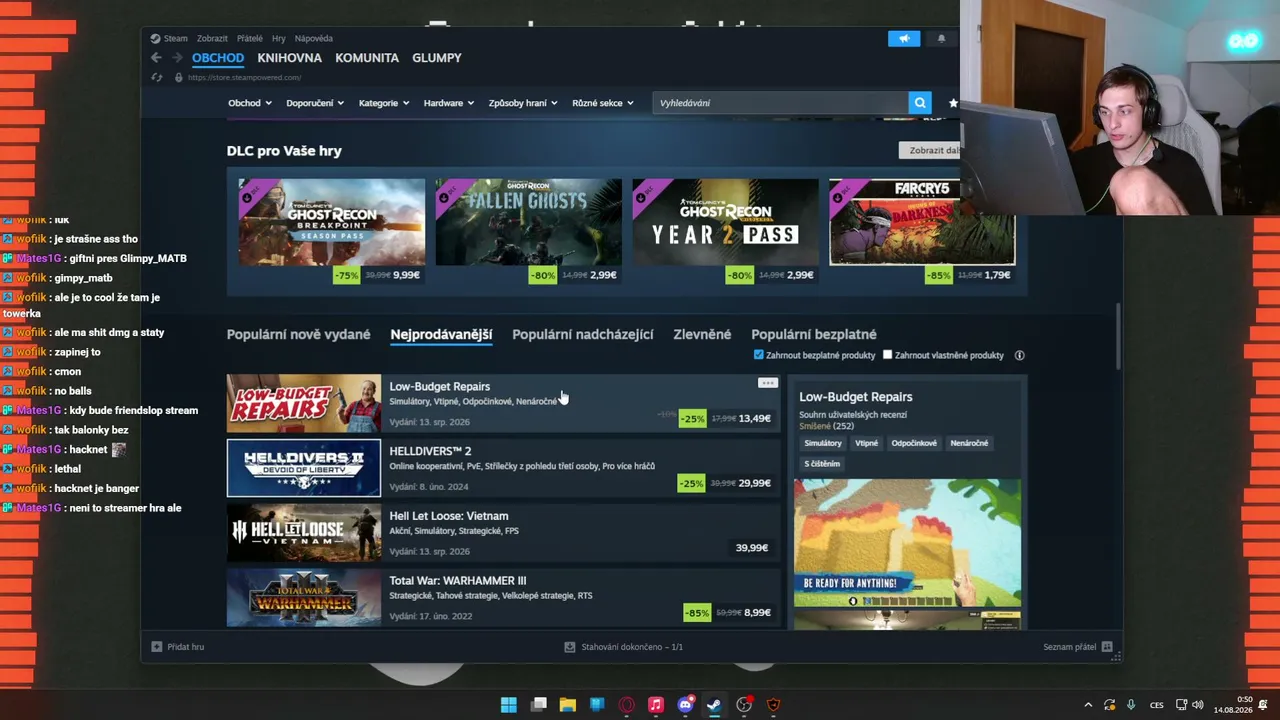Open the pink music app on taskbar
The width and height of the screenshot is (1280, 720).
pyautogui.click(x=656, y=705)
